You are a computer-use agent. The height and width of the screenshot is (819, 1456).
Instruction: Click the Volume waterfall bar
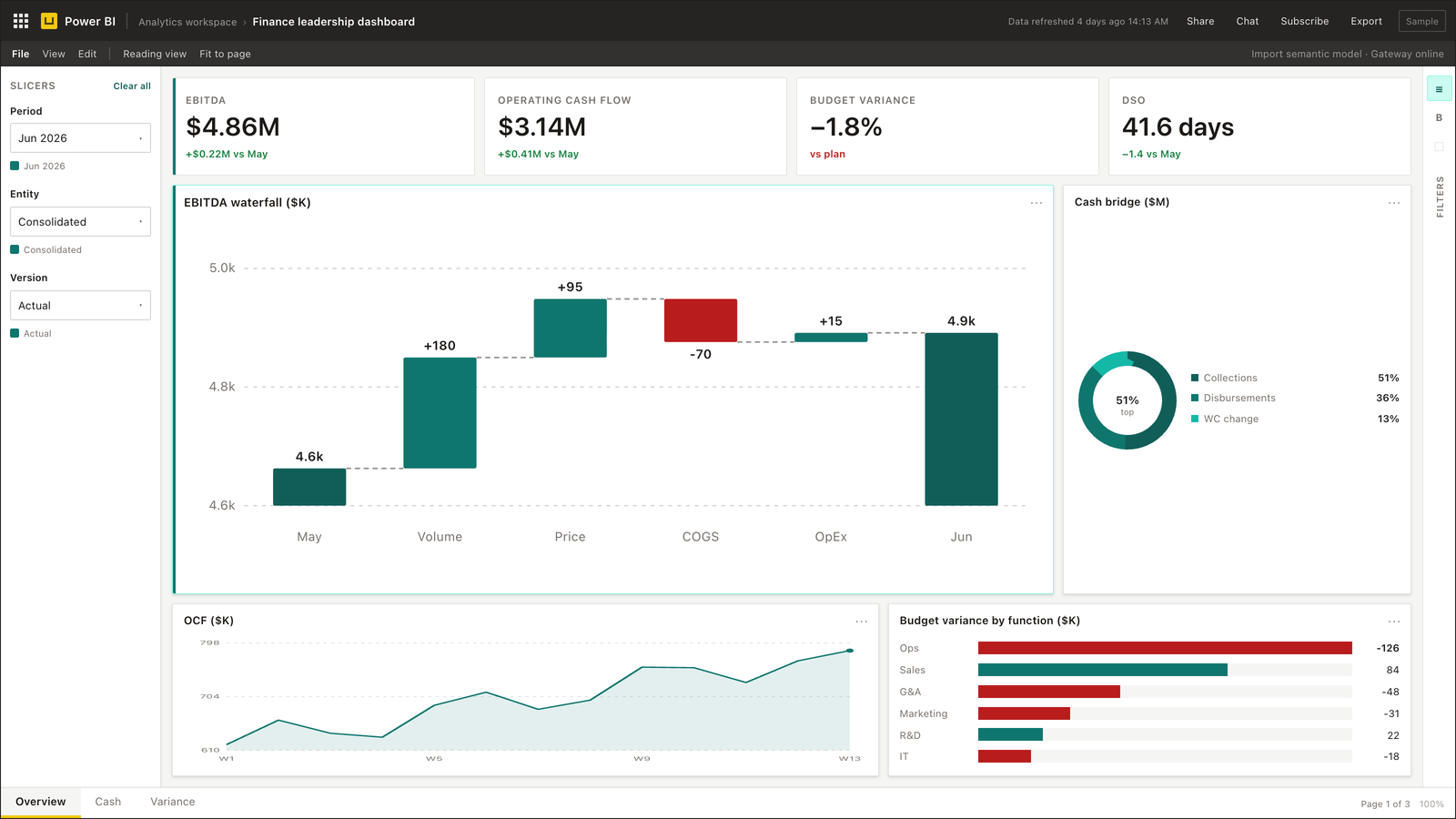(440, 413)
